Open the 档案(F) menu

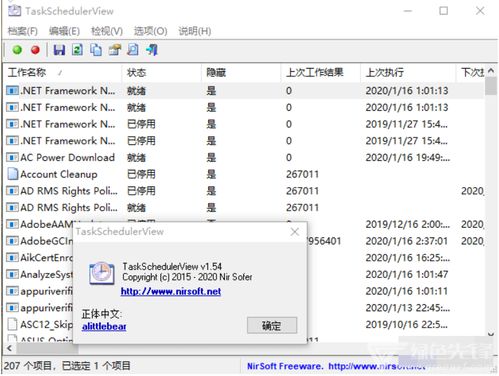(22, 31)
